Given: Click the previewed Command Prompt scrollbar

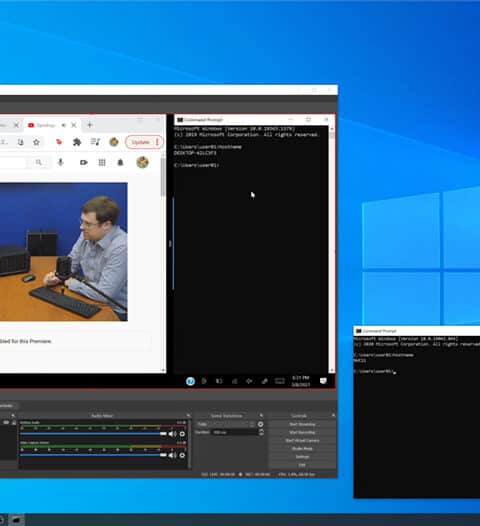Looking at the screenshot, I should click(332, 249).
